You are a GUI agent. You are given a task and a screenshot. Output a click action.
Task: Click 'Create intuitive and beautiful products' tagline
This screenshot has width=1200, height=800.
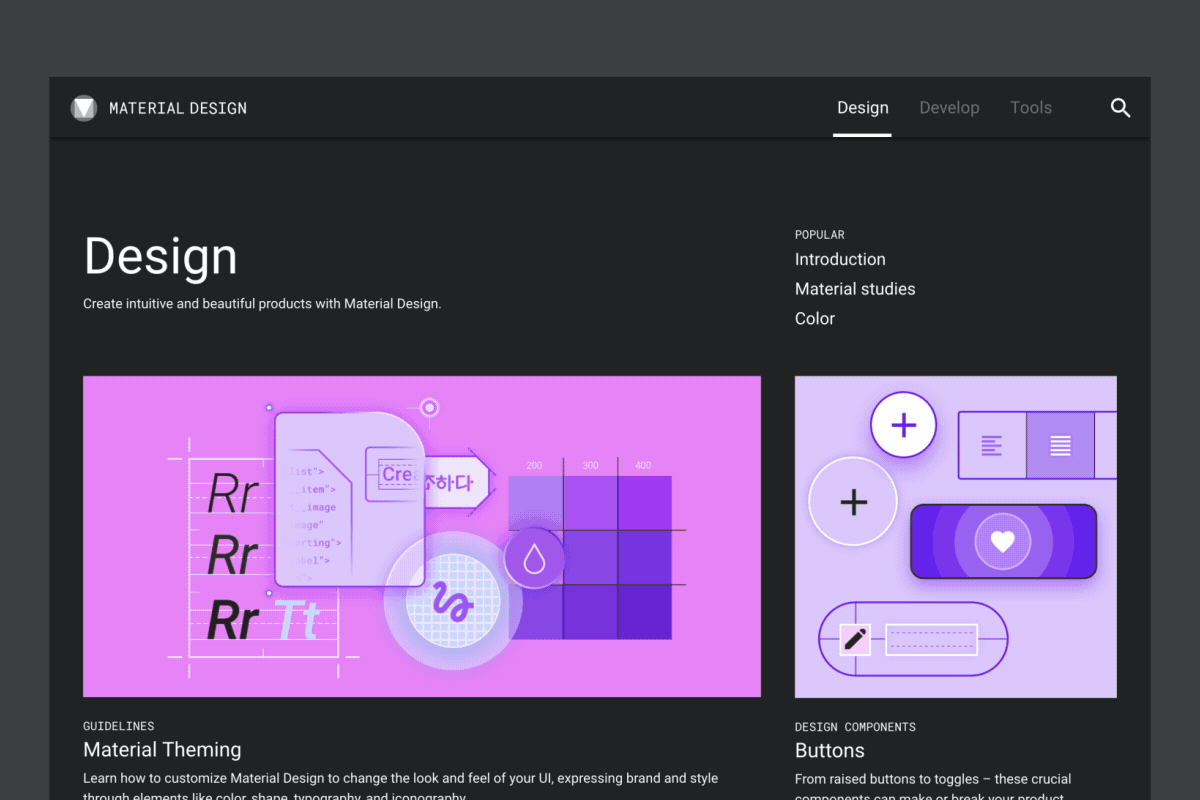point(262,304)
